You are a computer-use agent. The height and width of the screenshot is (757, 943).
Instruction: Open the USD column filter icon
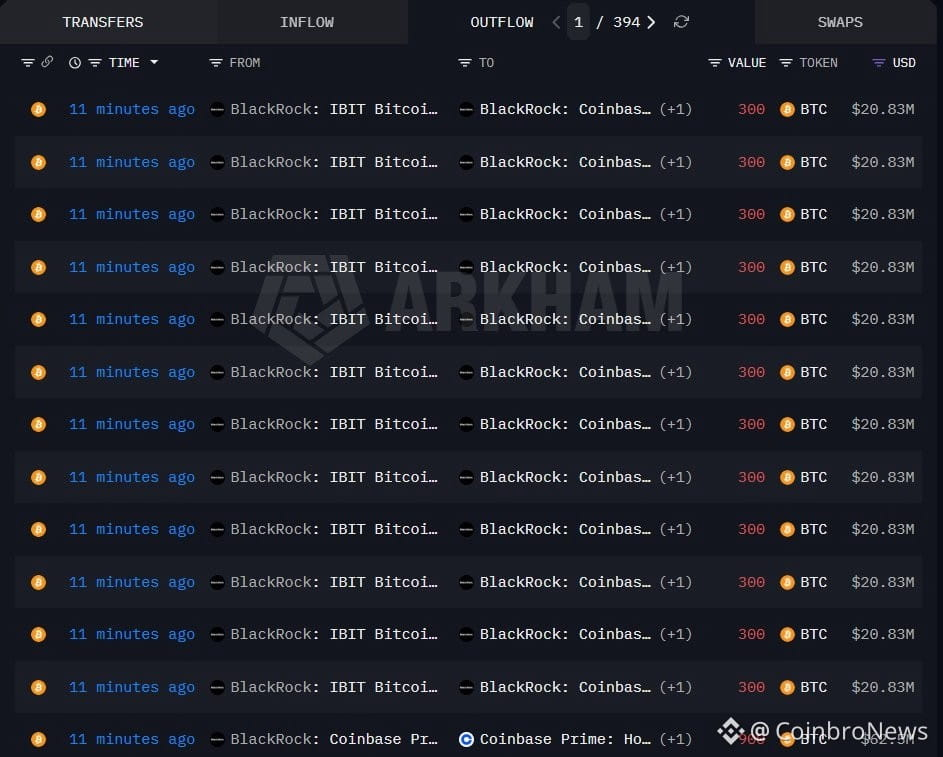pos(879,63)
